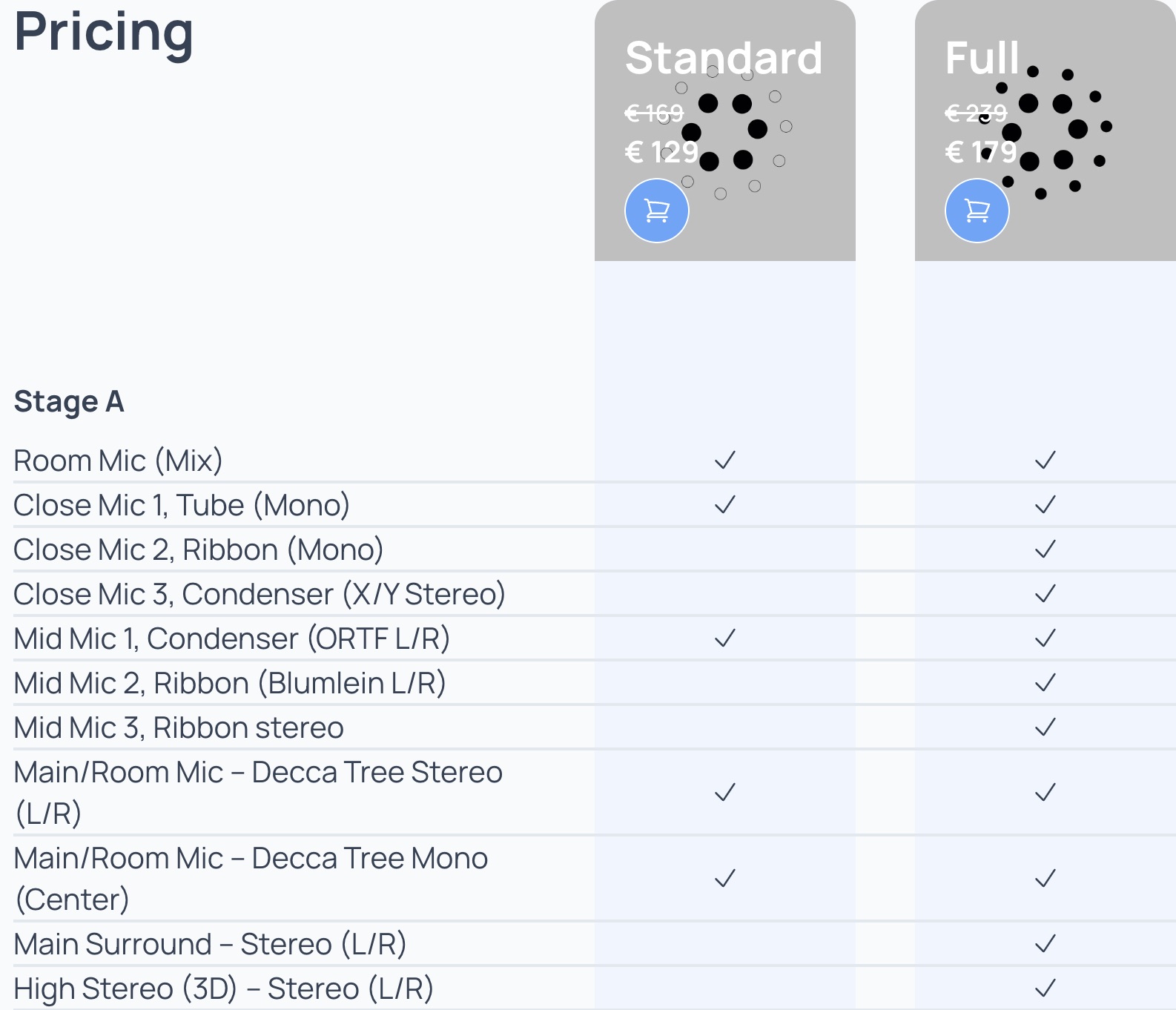Viewport: 1176px width, 1010px height.
Task: Click Decca Tree Mono checkmark under Standard
Action: [x=725, y=879]
